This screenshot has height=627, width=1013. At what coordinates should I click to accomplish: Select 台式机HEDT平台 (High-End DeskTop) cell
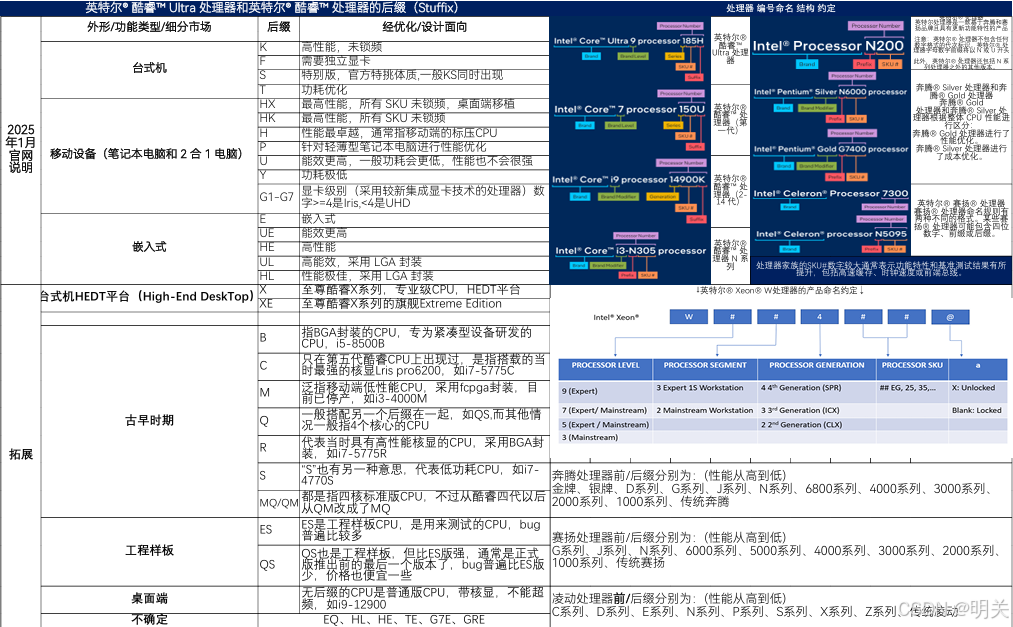(149, 297)
